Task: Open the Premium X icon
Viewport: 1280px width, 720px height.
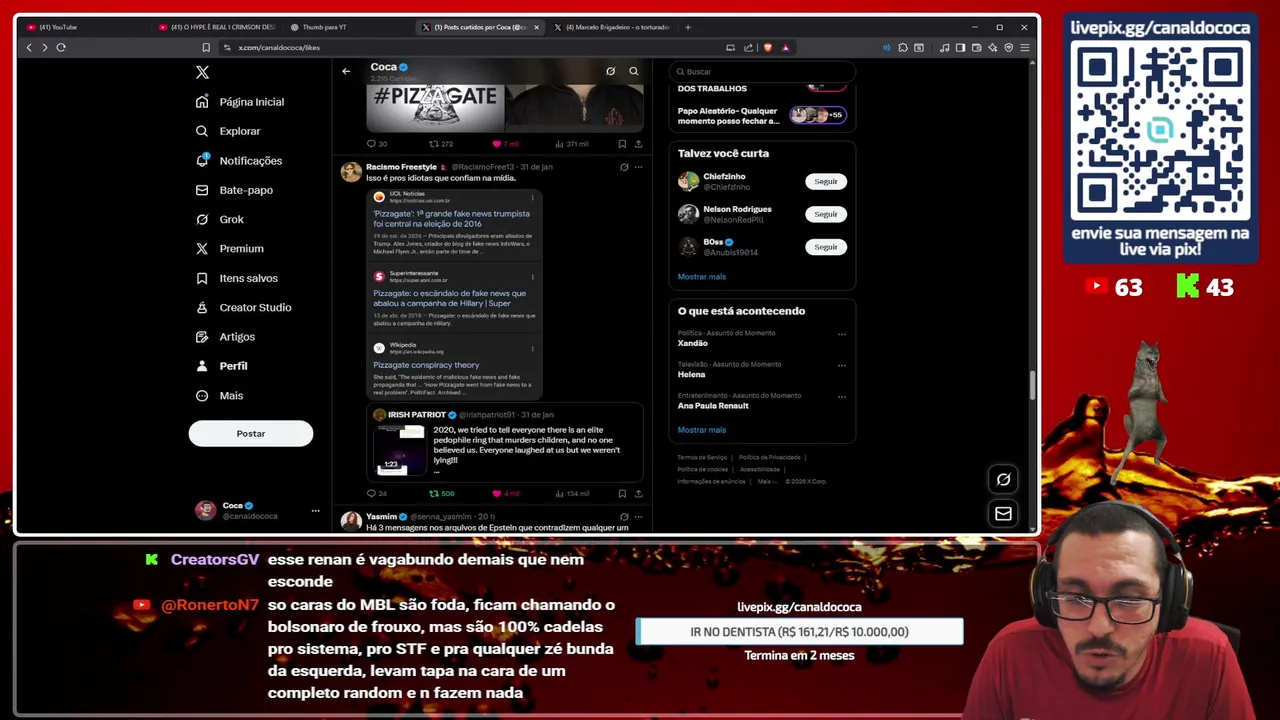Action: 202,248
